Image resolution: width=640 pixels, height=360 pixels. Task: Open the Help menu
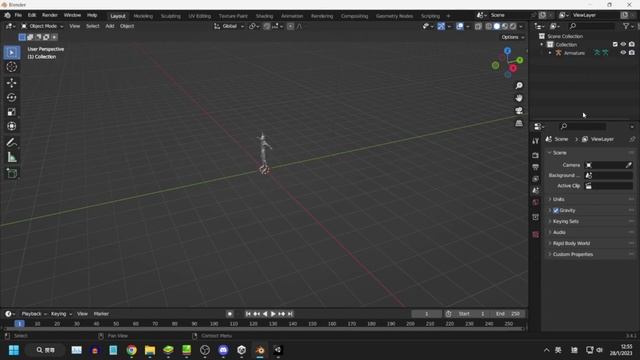(92, 15)
